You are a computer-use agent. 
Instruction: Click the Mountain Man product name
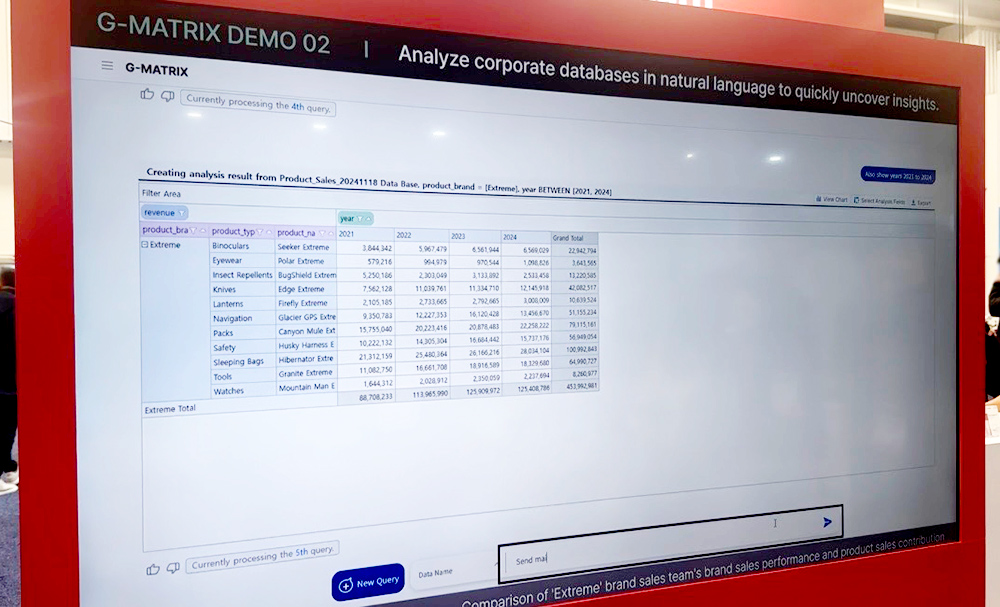[x=306, y=386]
